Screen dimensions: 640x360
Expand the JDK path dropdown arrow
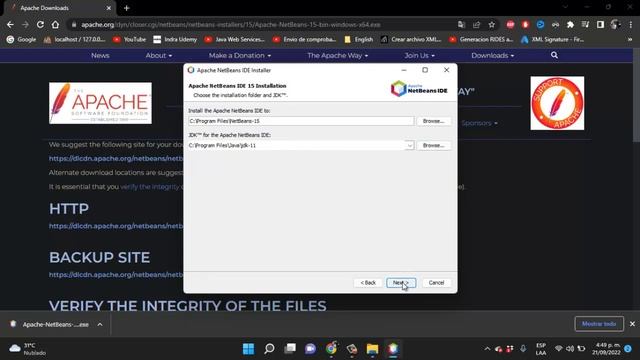409,145
